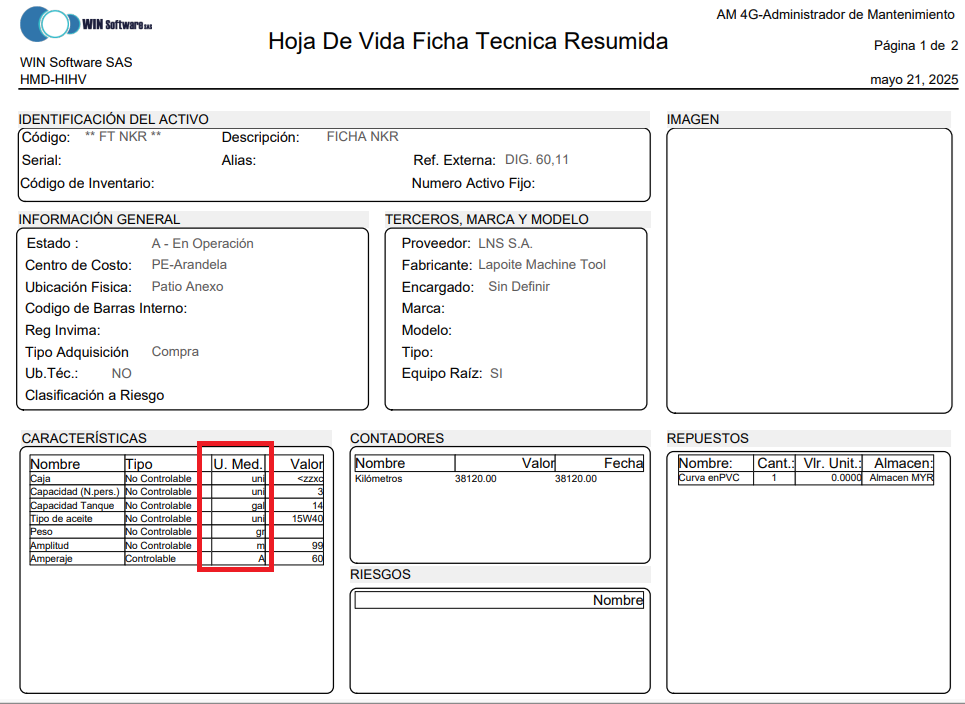Click the 'Tipo de aceite' row name
Viewport: 965px width, 704px height.
[61, 519]
